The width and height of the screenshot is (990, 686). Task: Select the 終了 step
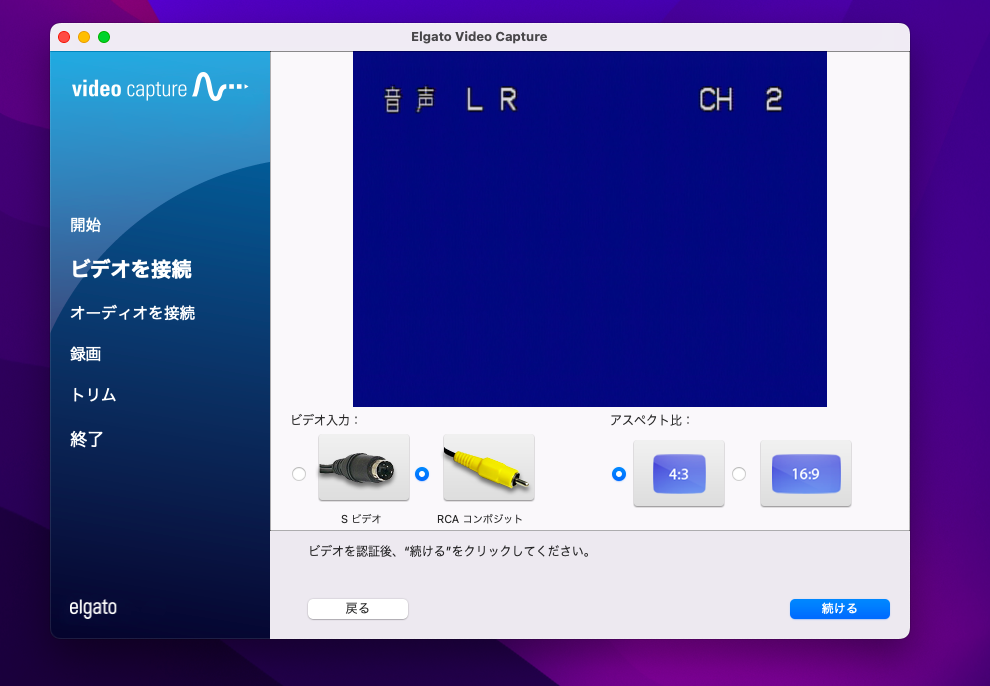click(x=87, y=439)
